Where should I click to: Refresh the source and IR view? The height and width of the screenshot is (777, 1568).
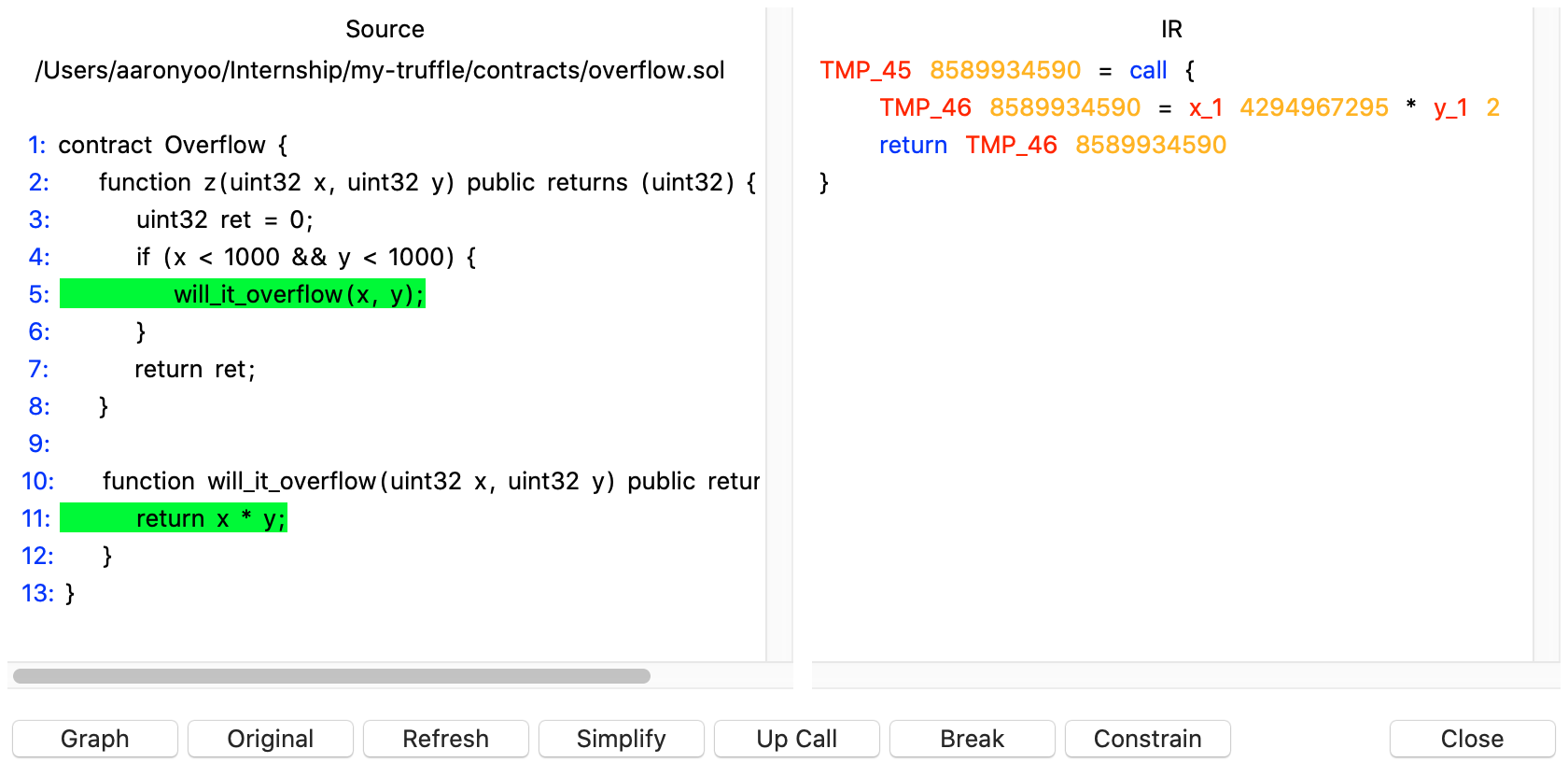tap(445, 739)
